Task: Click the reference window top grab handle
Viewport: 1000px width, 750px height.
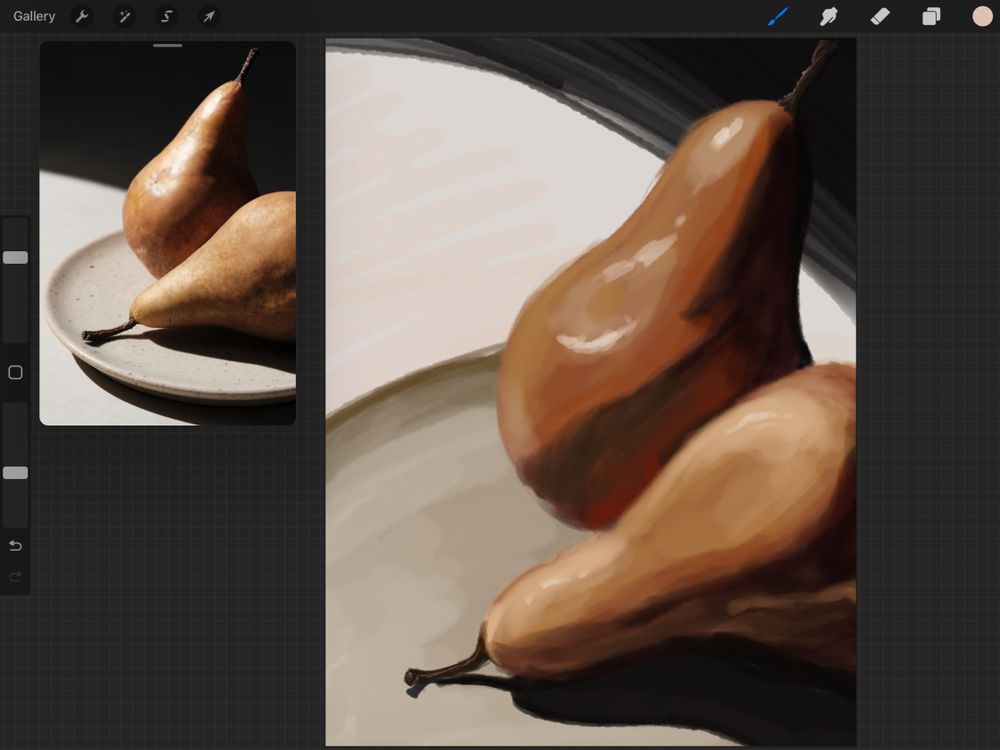Action: (x=168, y=46)
